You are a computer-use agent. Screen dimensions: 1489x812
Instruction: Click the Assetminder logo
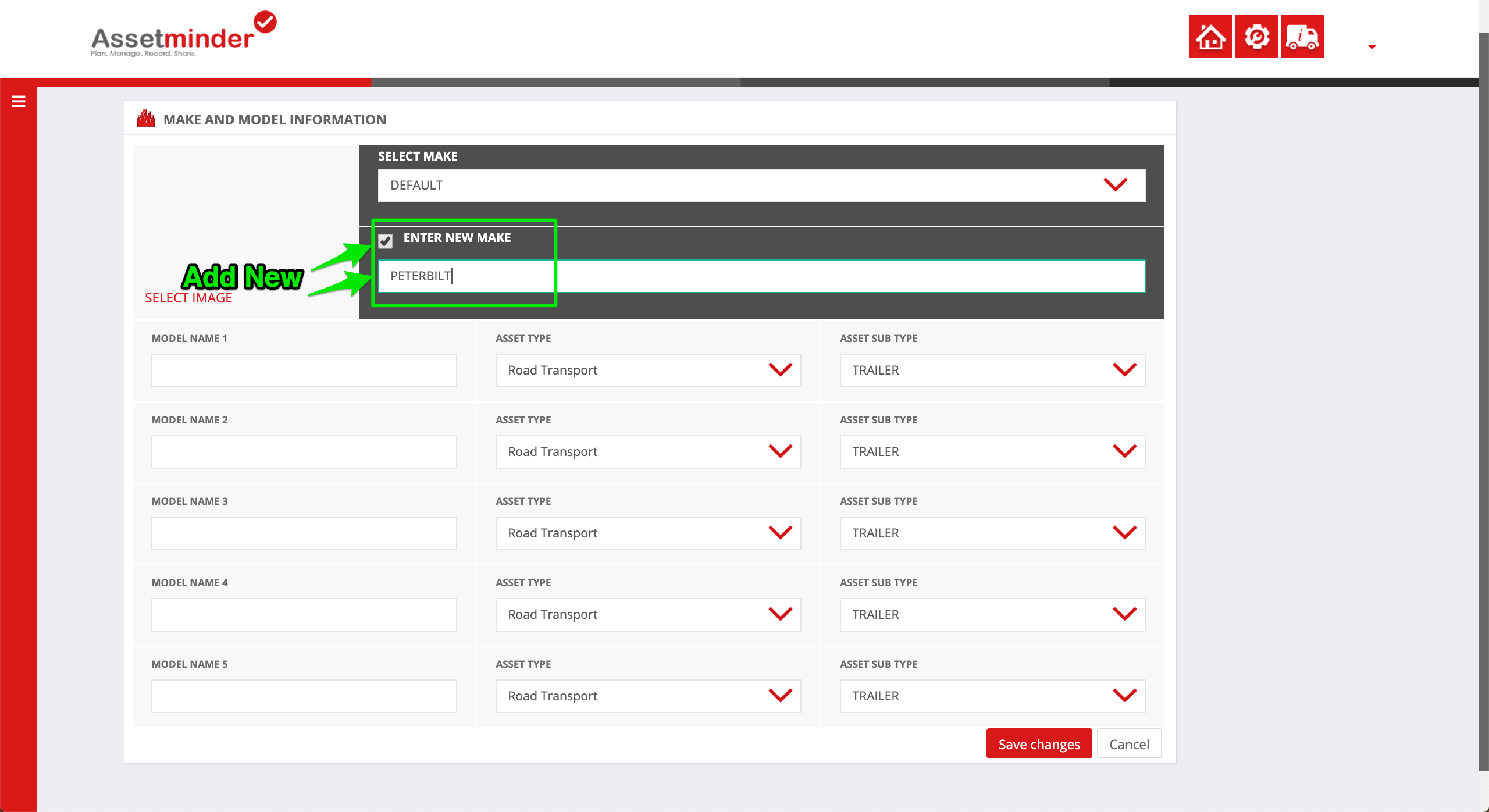tap(183, 34)
